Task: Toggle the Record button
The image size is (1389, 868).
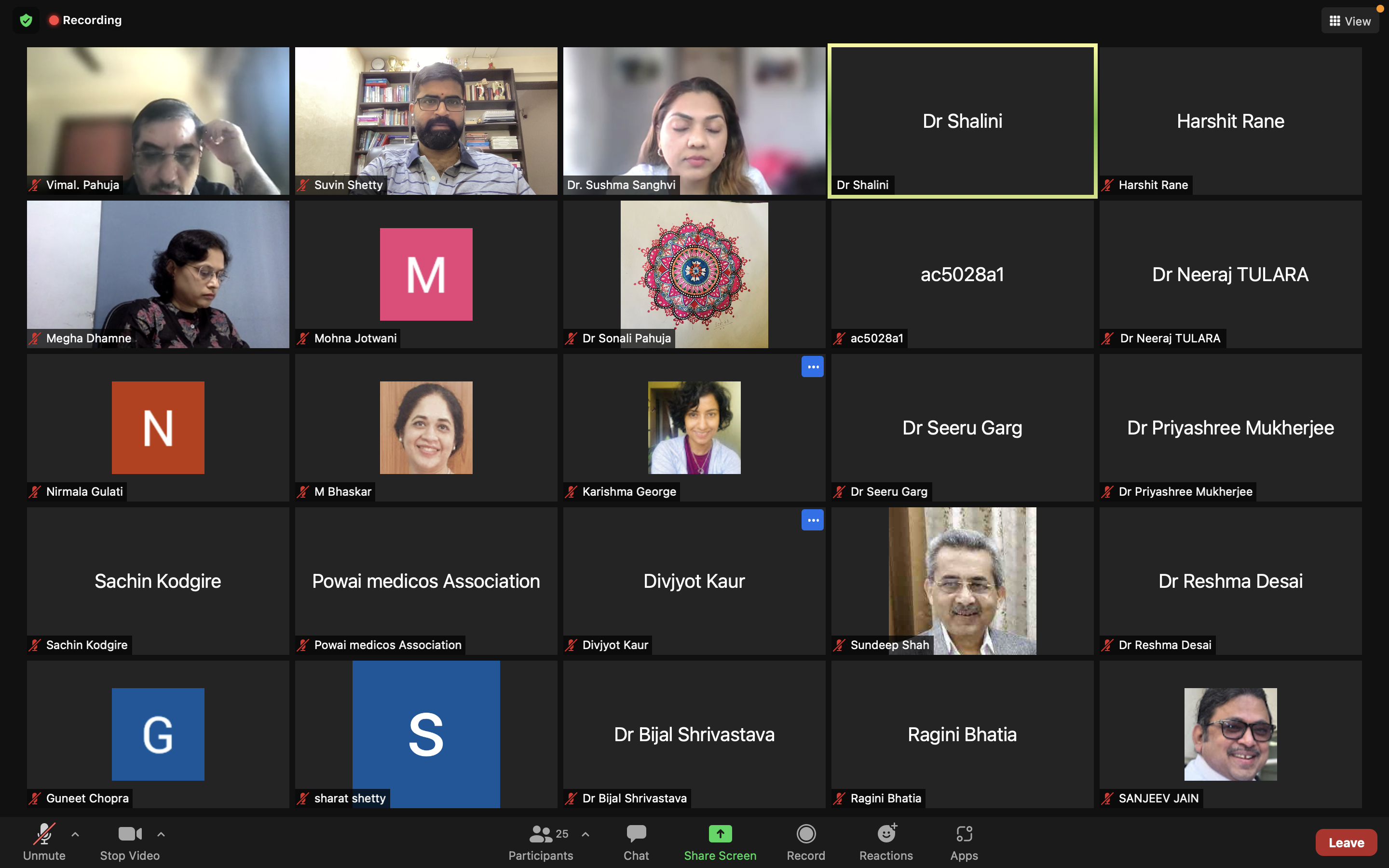Action: [x=806, y=841]
